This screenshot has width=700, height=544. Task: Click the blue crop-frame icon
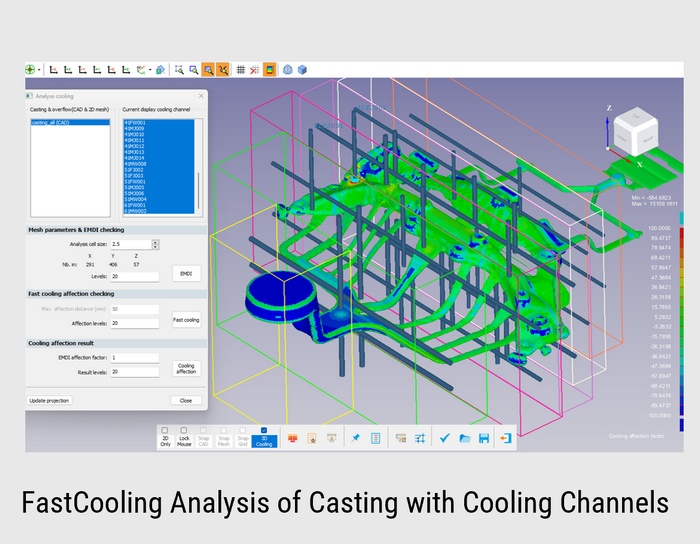(420, 438)
